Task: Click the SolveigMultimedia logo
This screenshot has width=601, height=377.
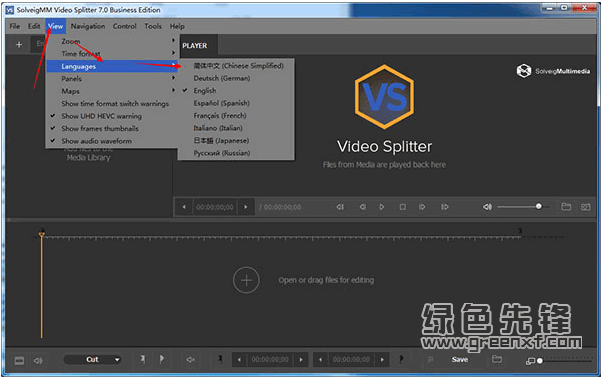Action: pyautogui.click(x=553, y=71)
